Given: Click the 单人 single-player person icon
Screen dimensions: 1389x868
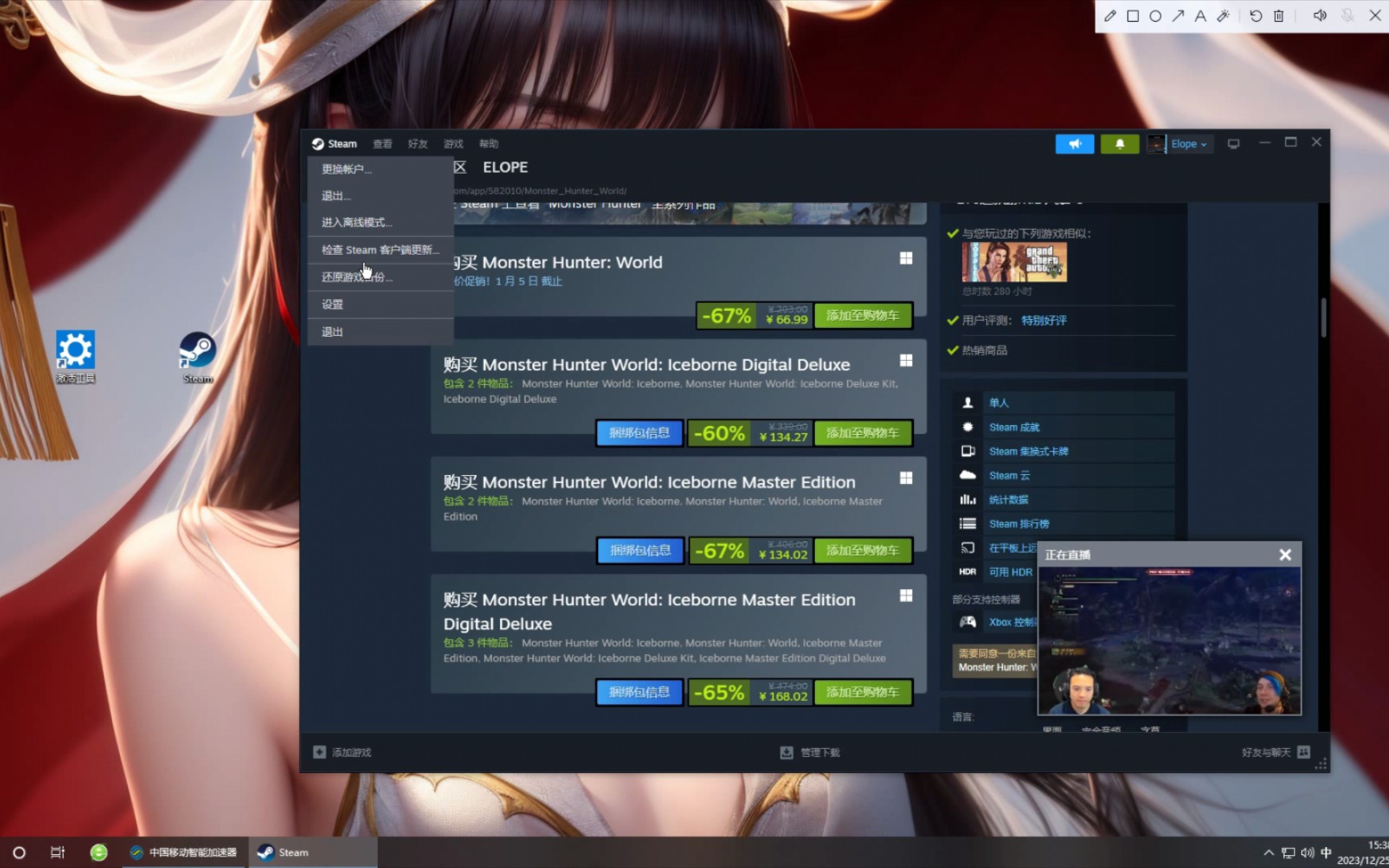Looking at the screenshot, I should (968, 403).
